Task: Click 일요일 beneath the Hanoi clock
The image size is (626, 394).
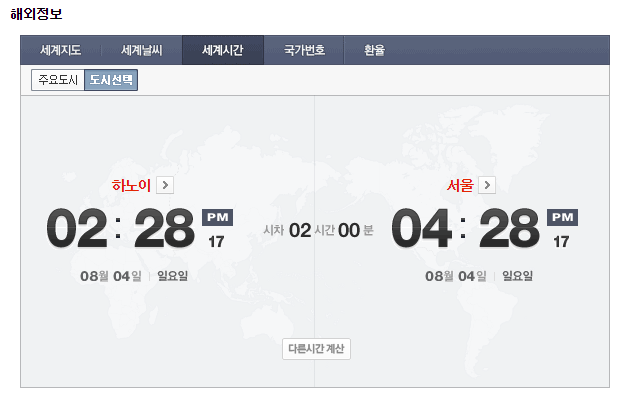Action: coord(172,276)
